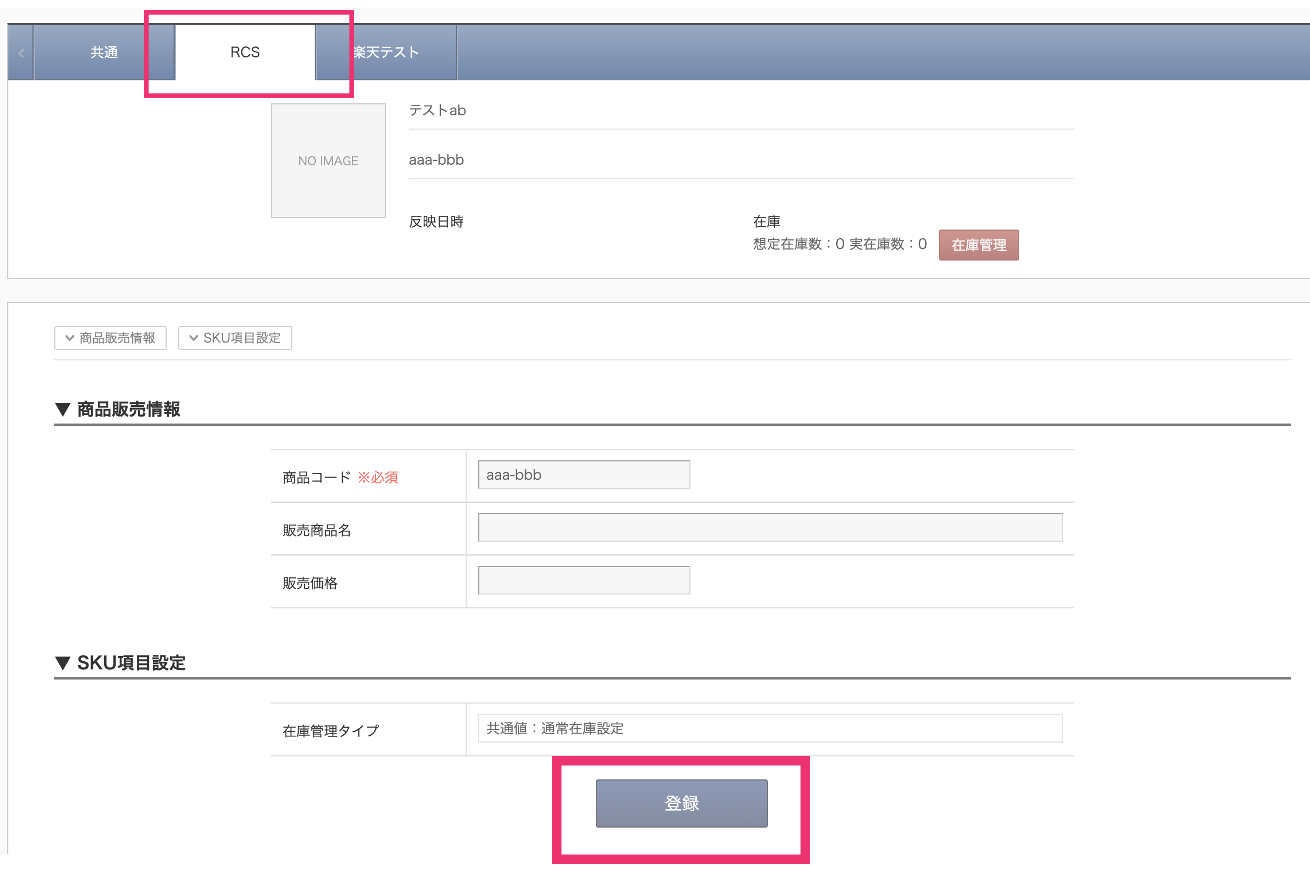
Task: Click the left scroll arrow beside tabs
Action: [20, 52]
